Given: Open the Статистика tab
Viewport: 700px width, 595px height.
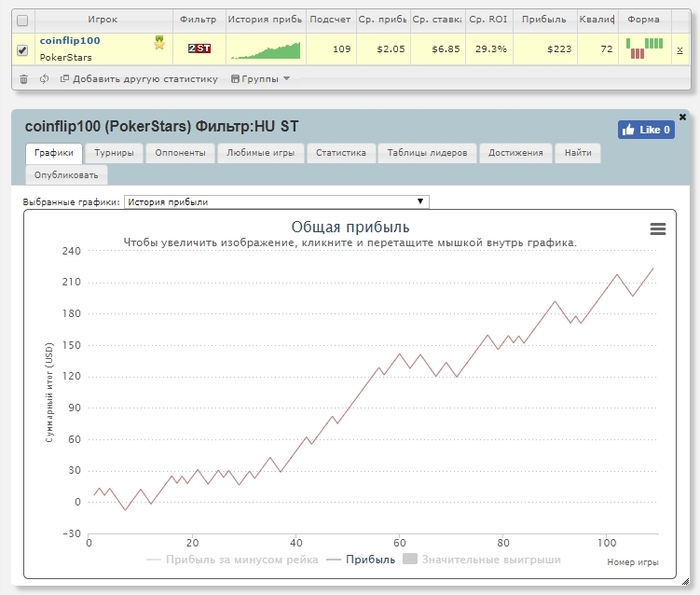Looking at the screenshot, I should click(341, 153).
